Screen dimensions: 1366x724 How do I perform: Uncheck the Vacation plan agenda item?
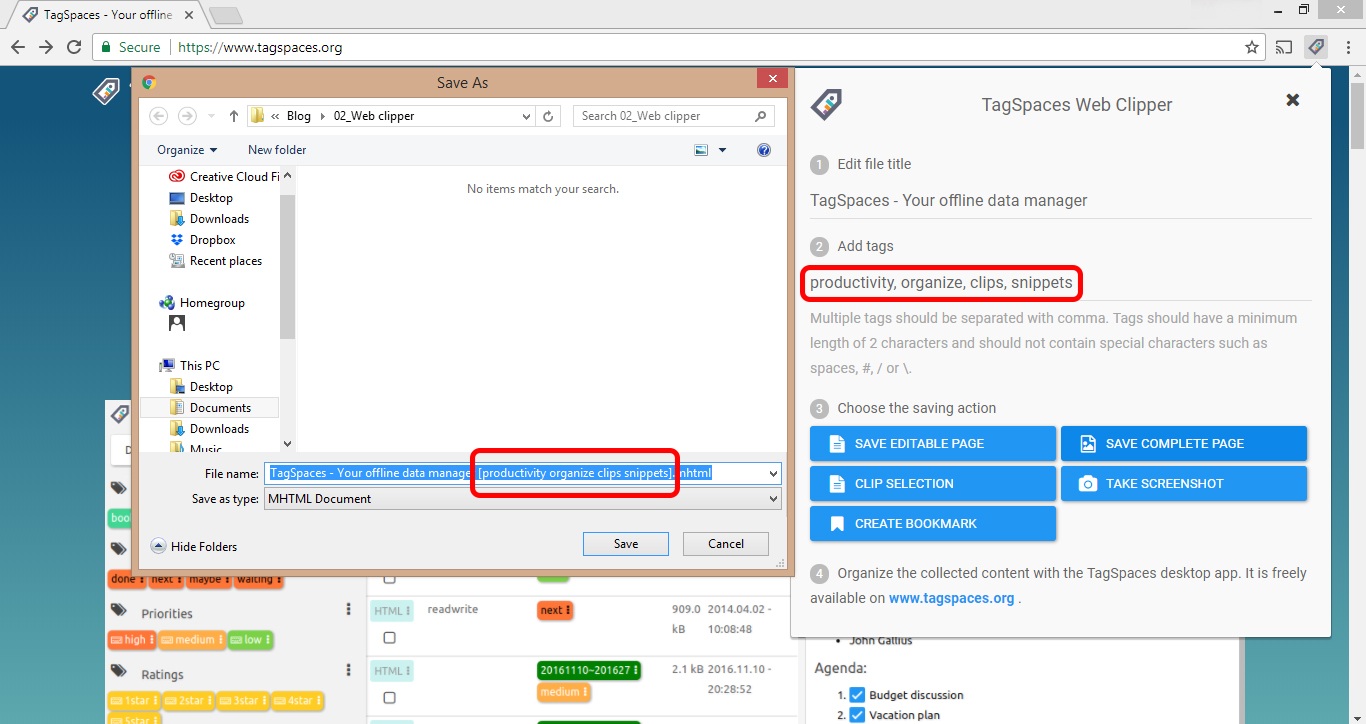tap(856, 715)
